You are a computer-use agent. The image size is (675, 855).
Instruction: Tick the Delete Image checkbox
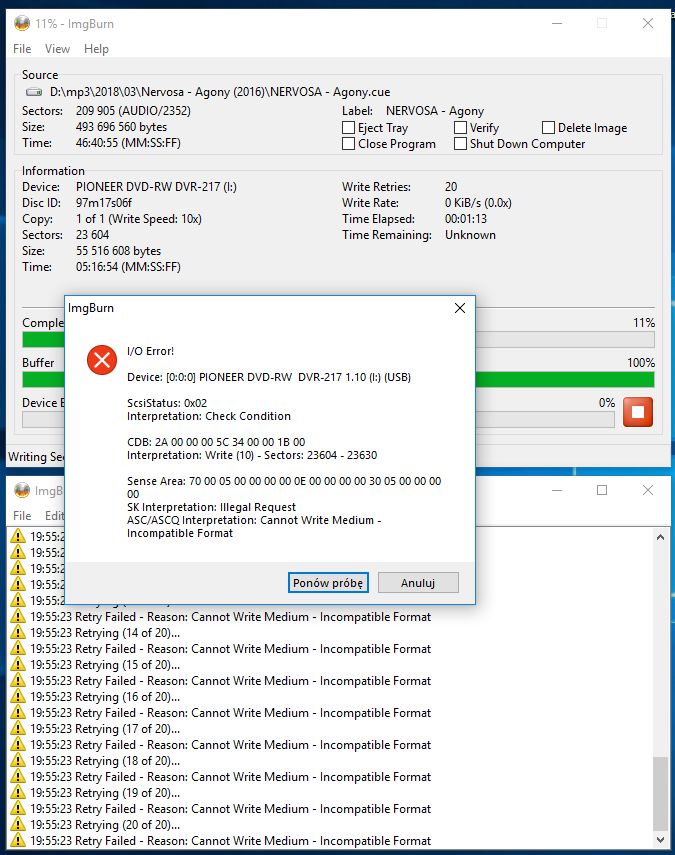[x=548, y=128]
